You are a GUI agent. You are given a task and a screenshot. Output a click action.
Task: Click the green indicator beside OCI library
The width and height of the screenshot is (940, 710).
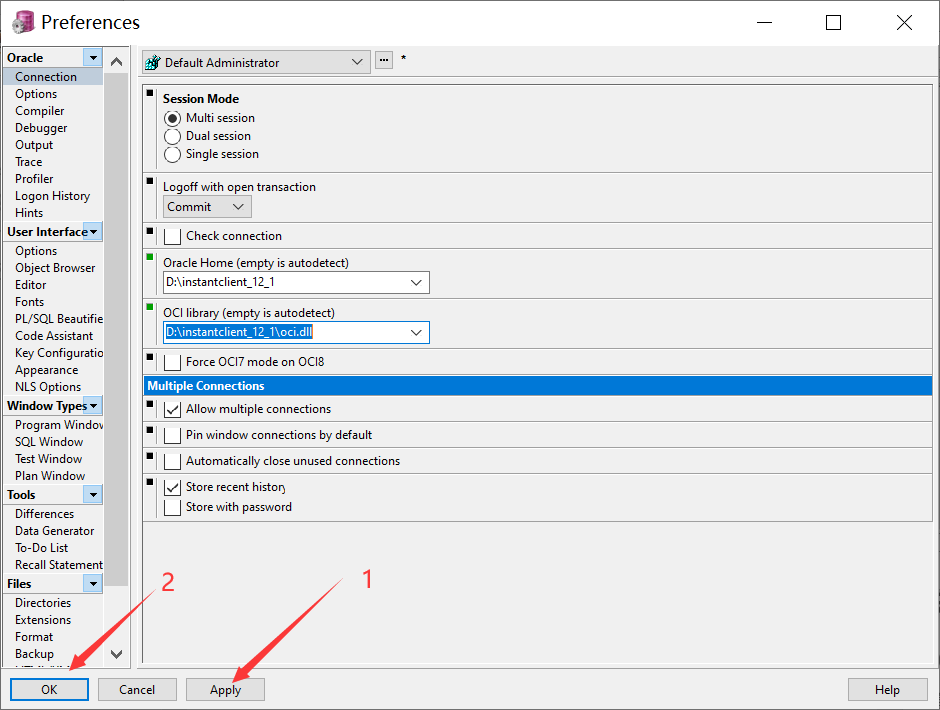point(150,307)
